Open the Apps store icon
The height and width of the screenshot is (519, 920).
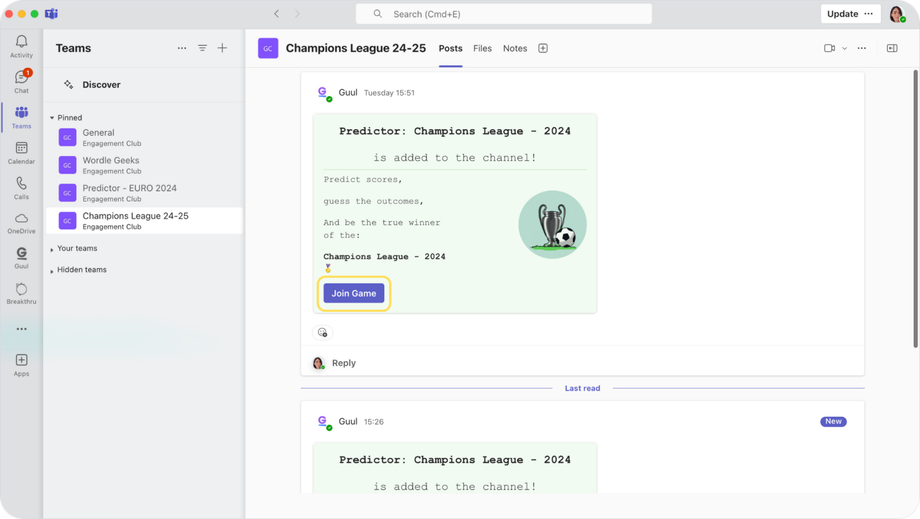(x=22, y=364)
